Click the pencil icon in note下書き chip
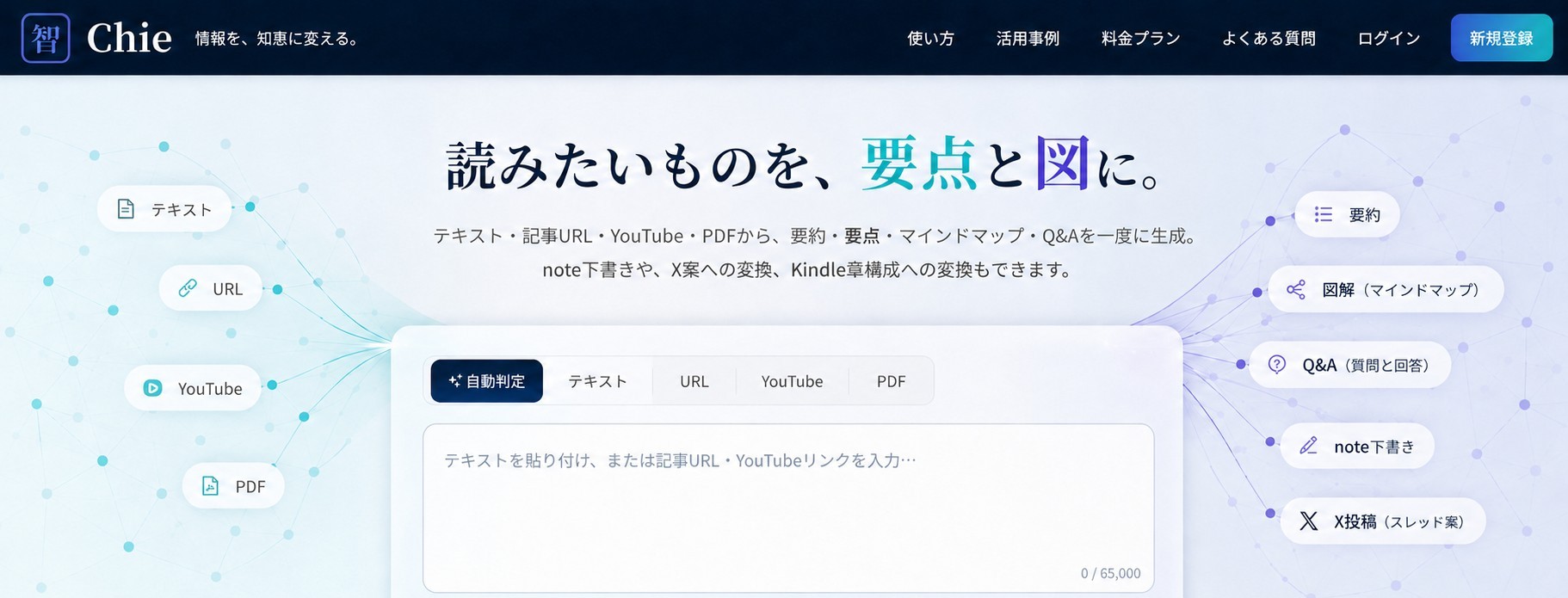Viewport: 1568px width, 598px height. pos(1309,446)
